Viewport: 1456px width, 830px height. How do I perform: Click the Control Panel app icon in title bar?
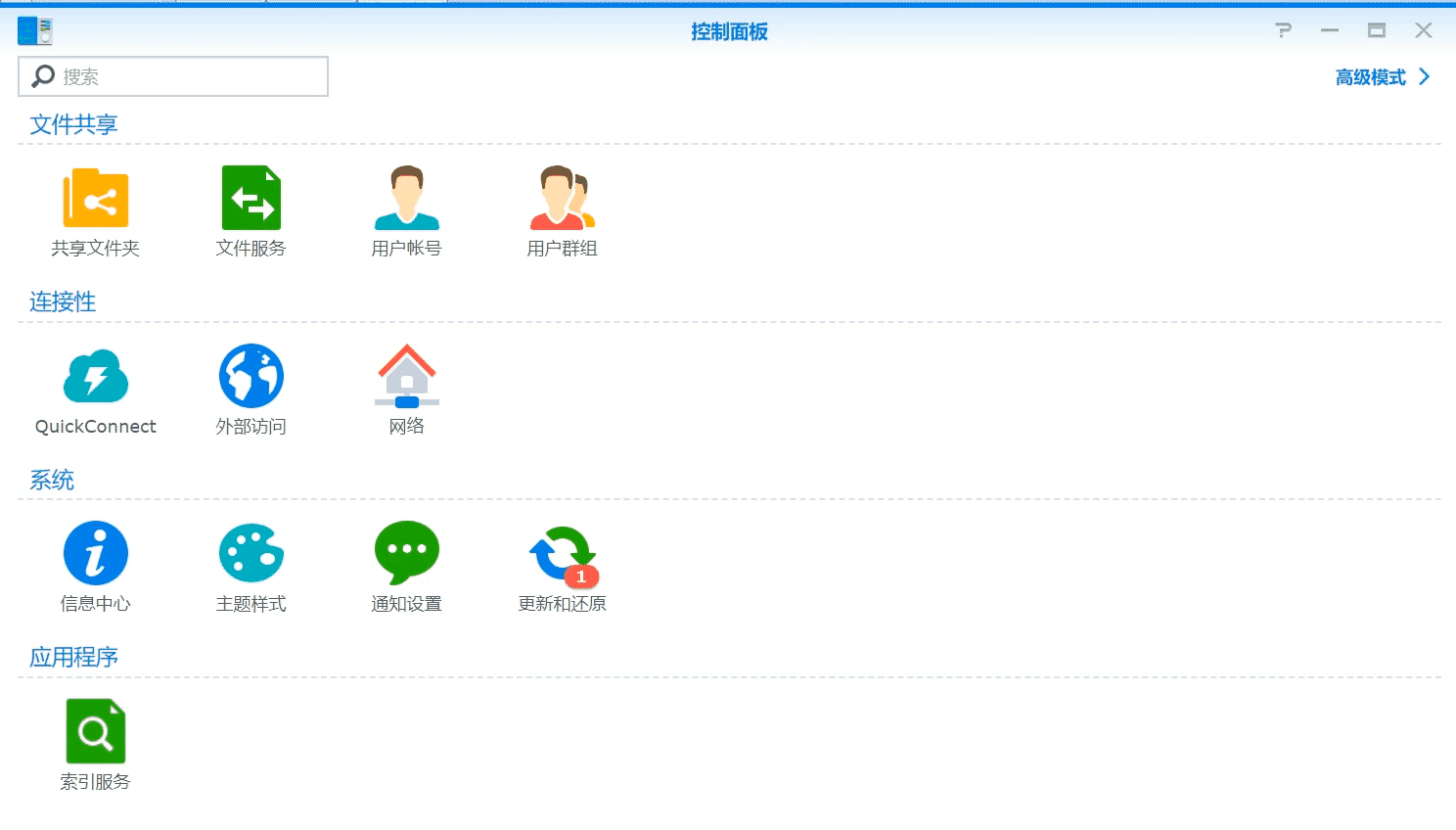click(x=35, y=31)
